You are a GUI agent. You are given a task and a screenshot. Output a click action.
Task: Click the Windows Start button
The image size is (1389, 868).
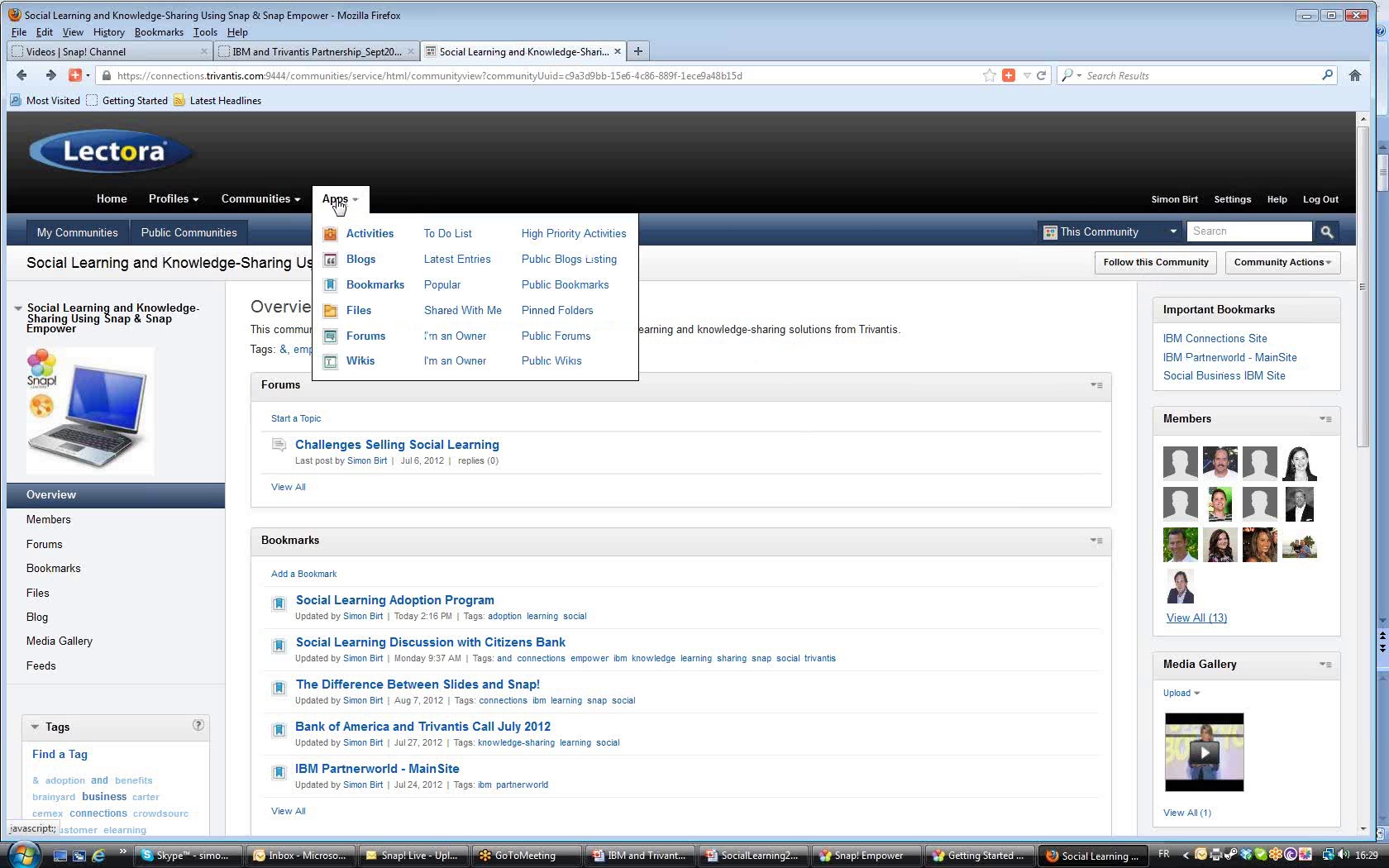pos(23,855)
